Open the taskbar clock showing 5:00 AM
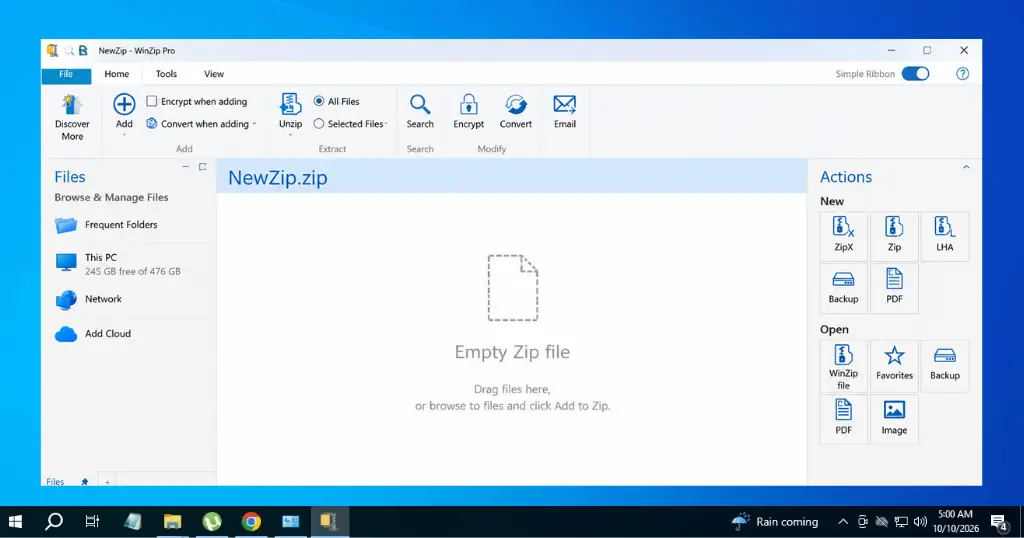 pyautogui.click(x=955, y=521)
